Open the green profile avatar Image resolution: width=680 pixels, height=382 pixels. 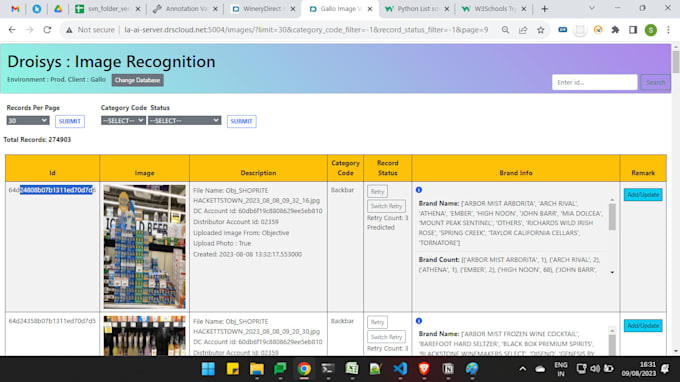651,30
